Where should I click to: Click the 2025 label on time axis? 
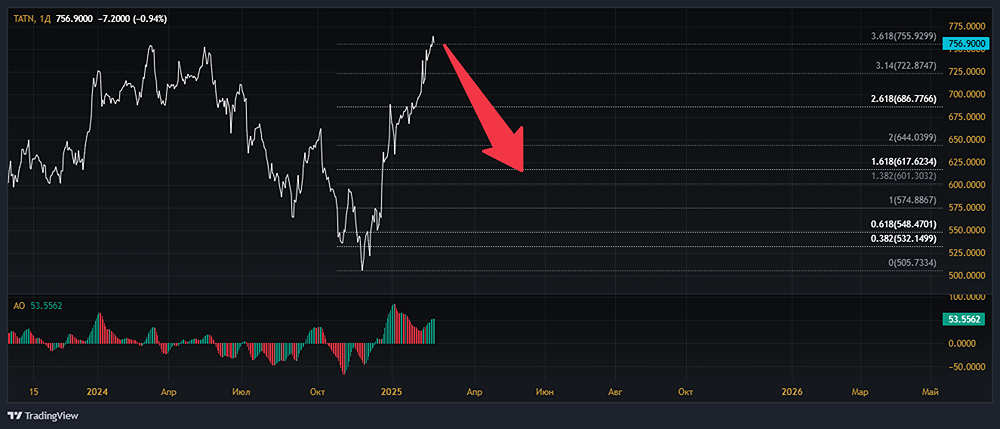pos(392,392)
